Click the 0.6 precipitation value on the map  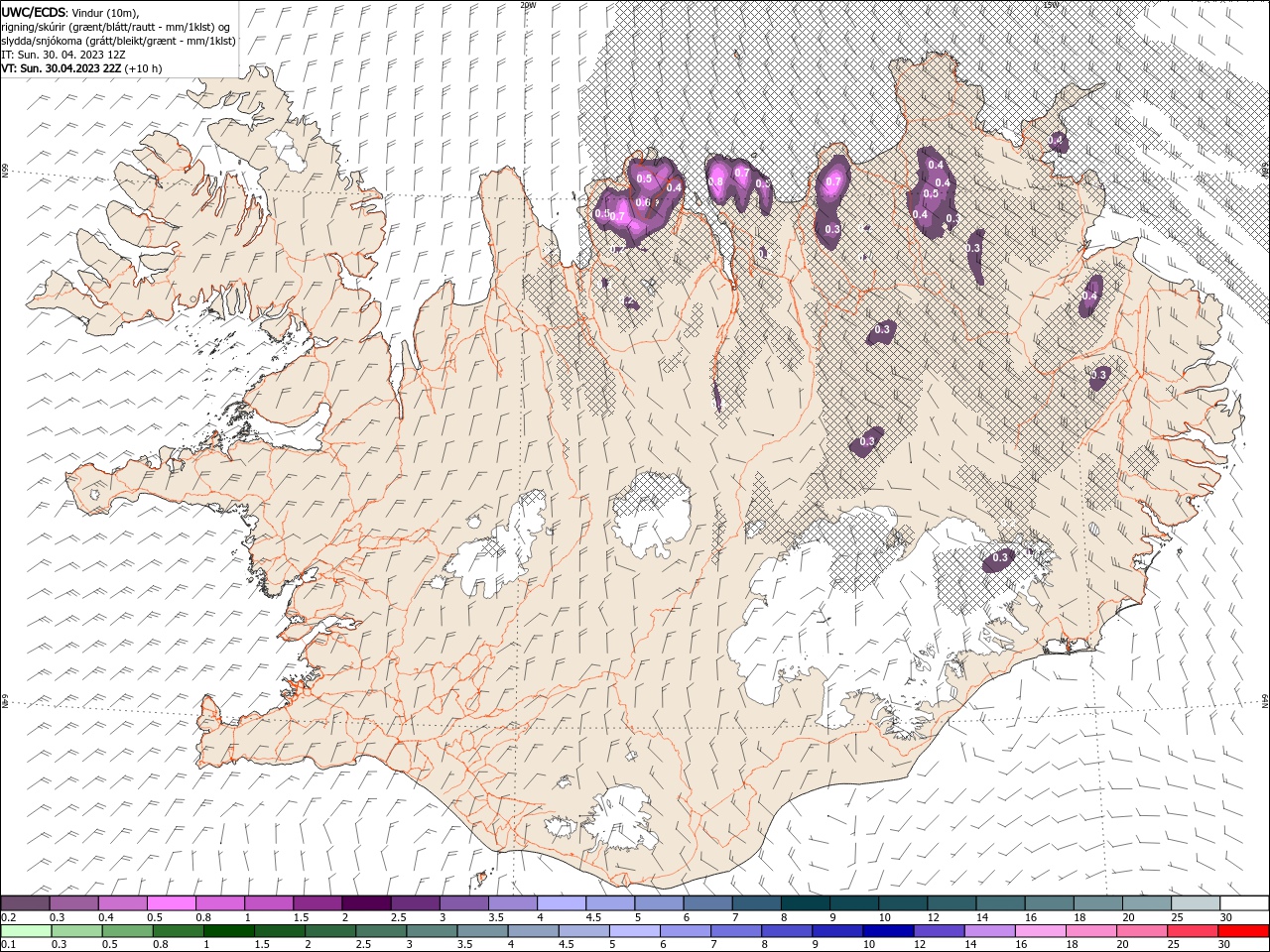pyautogui.click(x=642, y=202)
